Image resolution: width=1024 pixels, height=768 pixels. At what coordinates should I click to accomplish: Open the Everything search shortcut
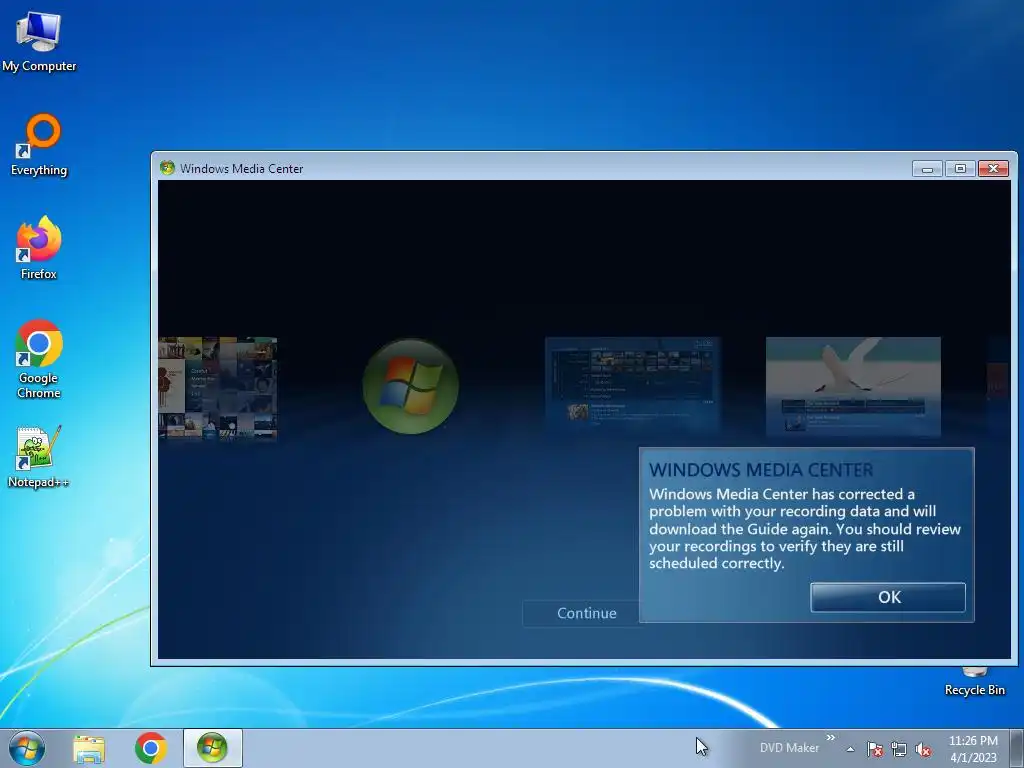(39, 145)
